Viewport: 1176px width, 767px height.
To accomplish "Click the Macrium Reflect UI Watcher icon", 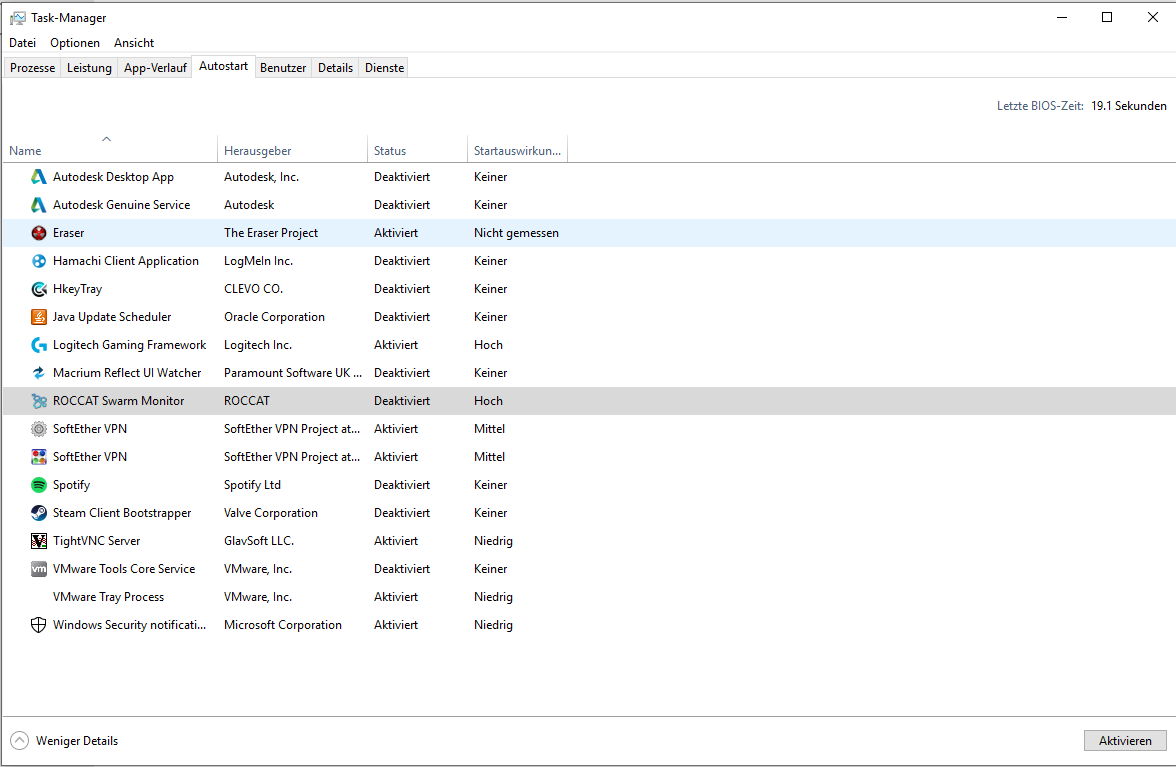I will [x=39, y=373].
